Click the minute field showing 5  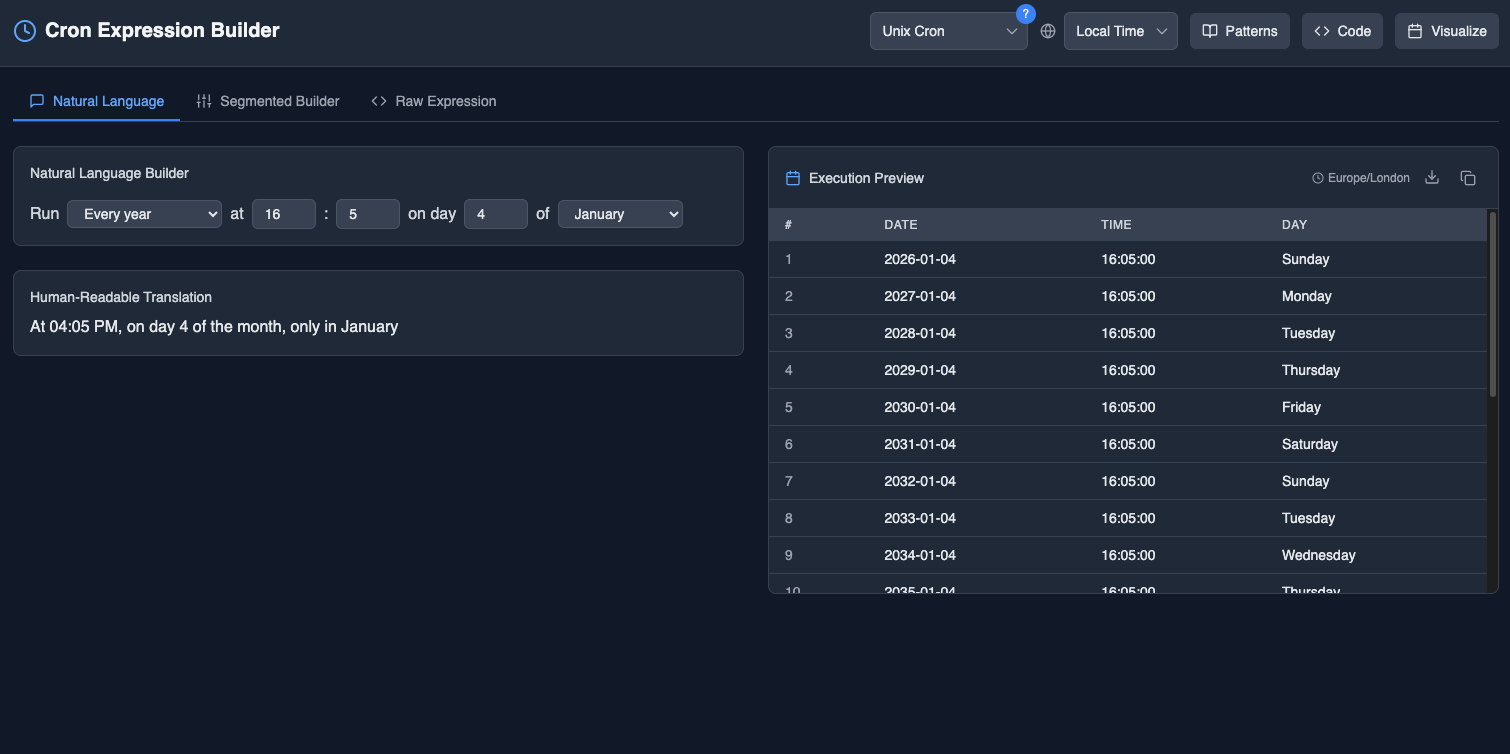click(368, 214)
